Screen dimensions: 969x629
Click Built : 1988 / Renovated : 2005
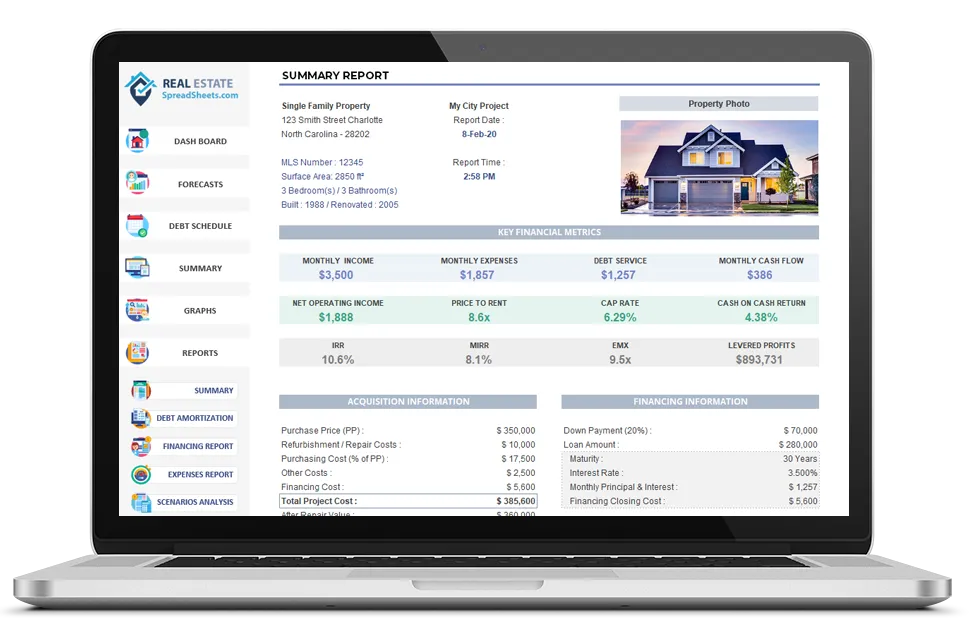point(340,205)
